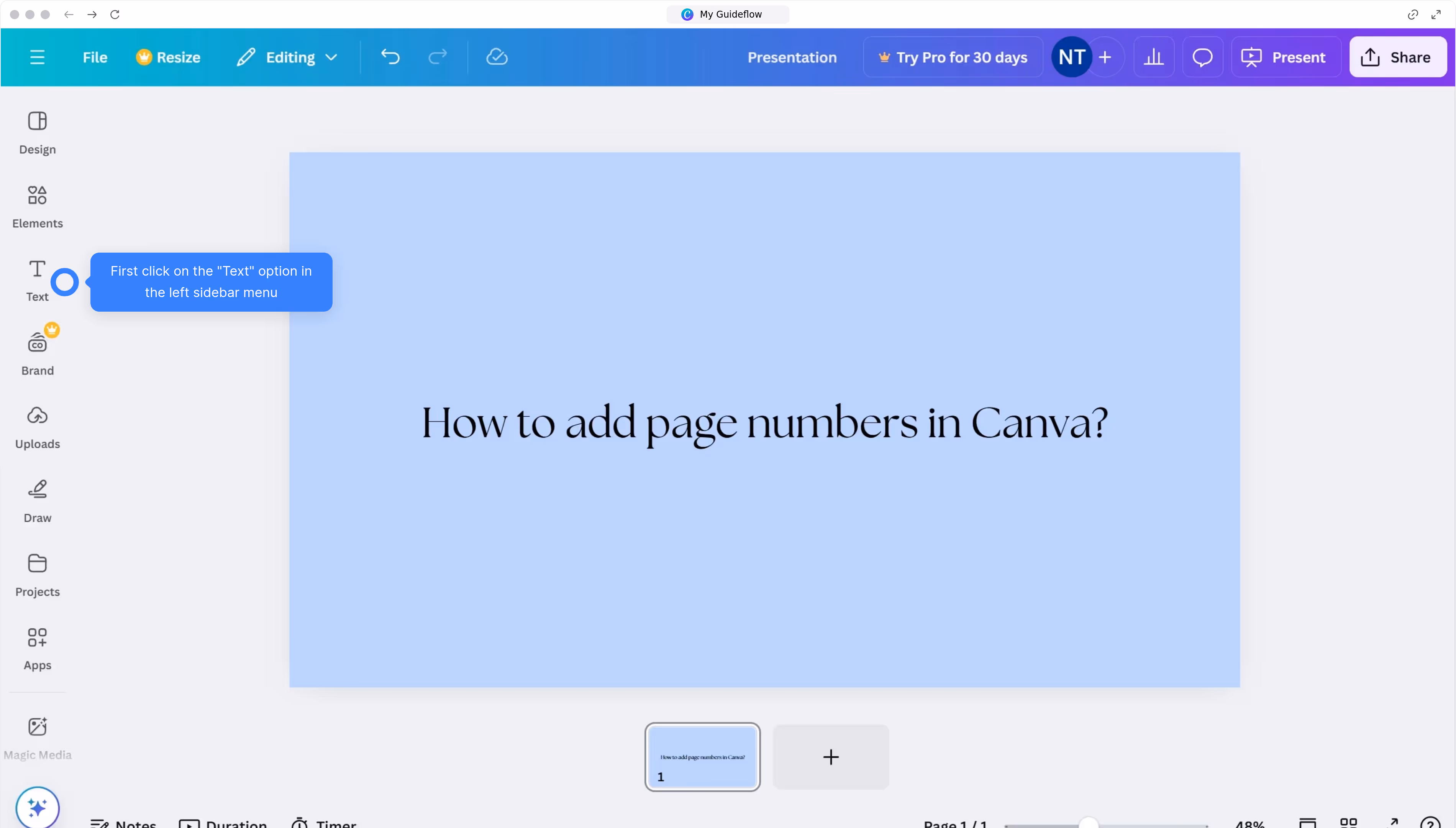Open the Text panel in sidebar
Image resolution: width=1456 pixels, height=828 pixels.
[x=37, y=280]
